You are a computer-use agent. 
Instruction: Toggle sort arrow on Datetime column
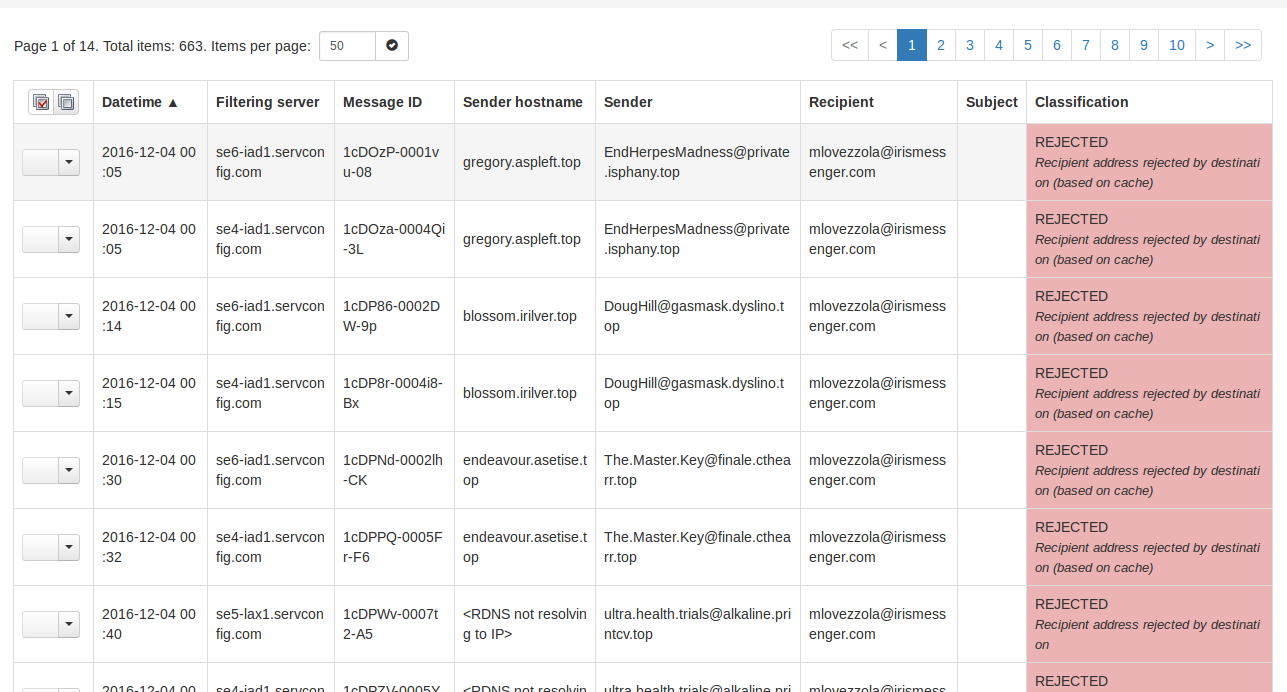172,102
